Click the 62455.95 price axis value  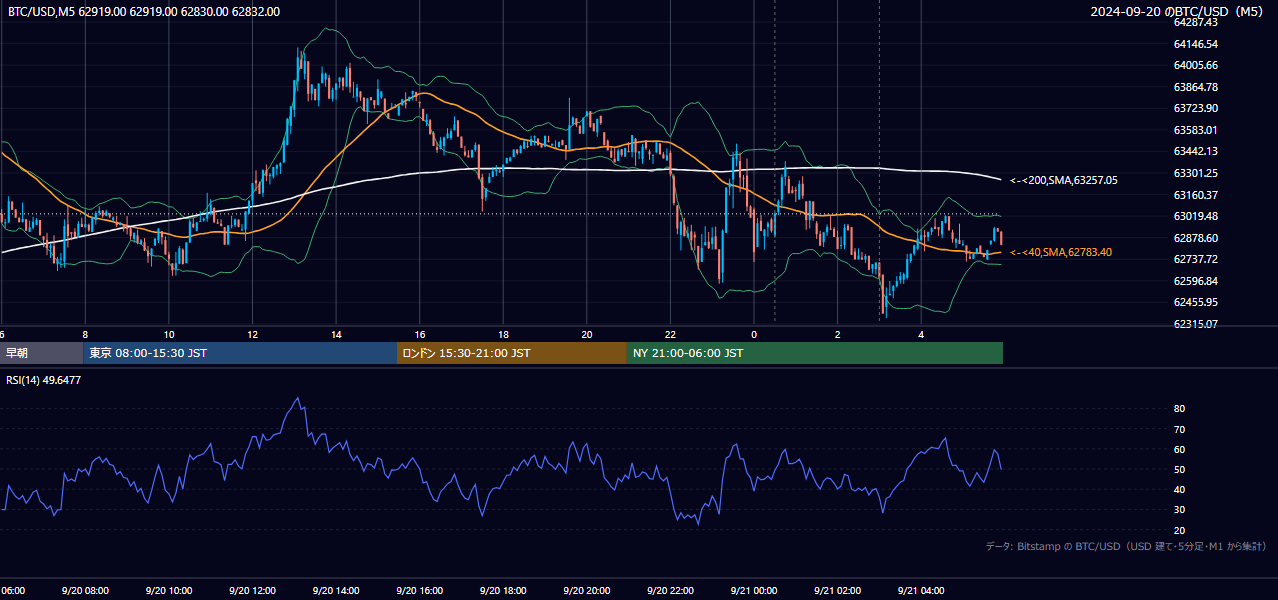coord(1195,302)
